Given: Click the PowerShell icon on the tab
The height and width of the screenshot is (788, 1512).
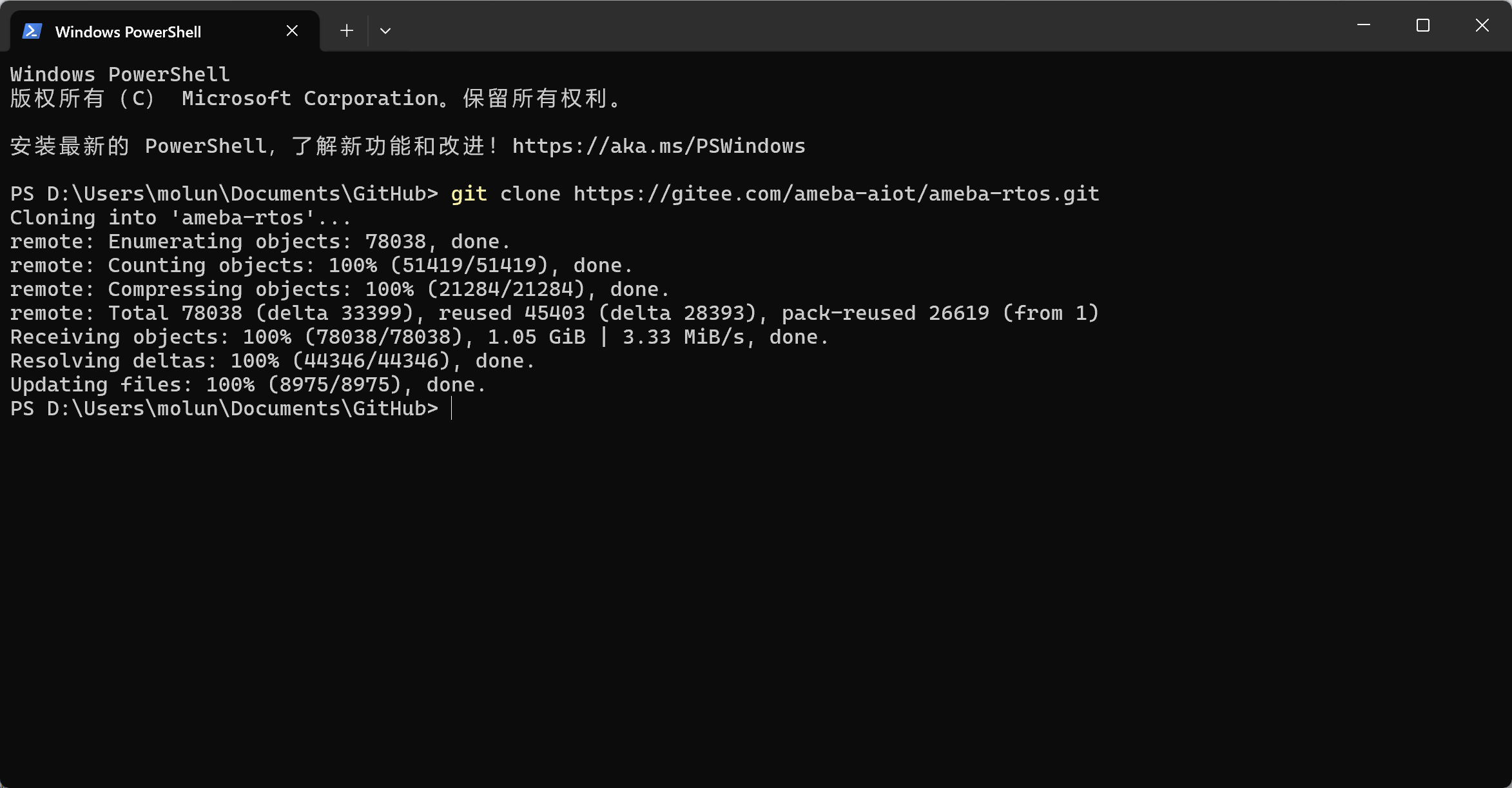Looking at the screenshot, I should [x=32, y=31].
